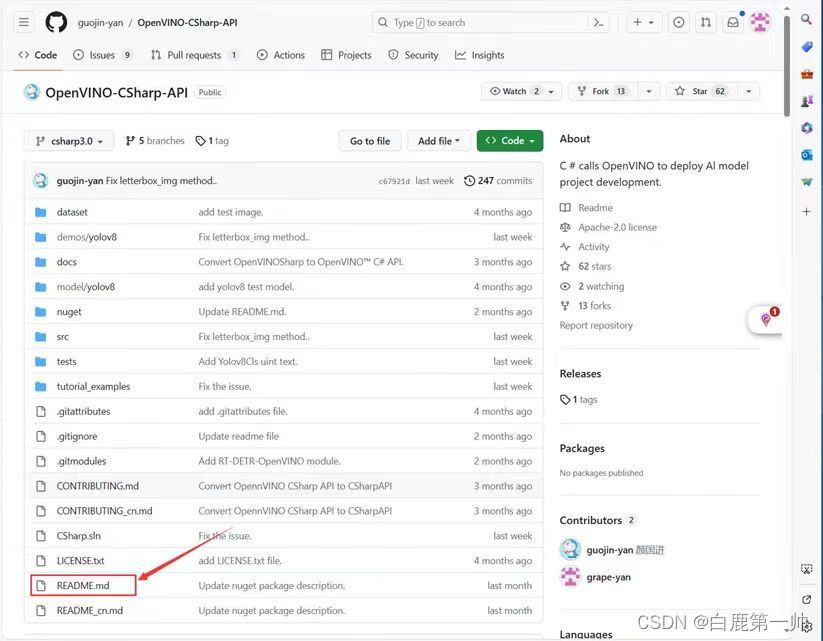Click the Go to file button
823x641 pixels.
pos(370,141)
